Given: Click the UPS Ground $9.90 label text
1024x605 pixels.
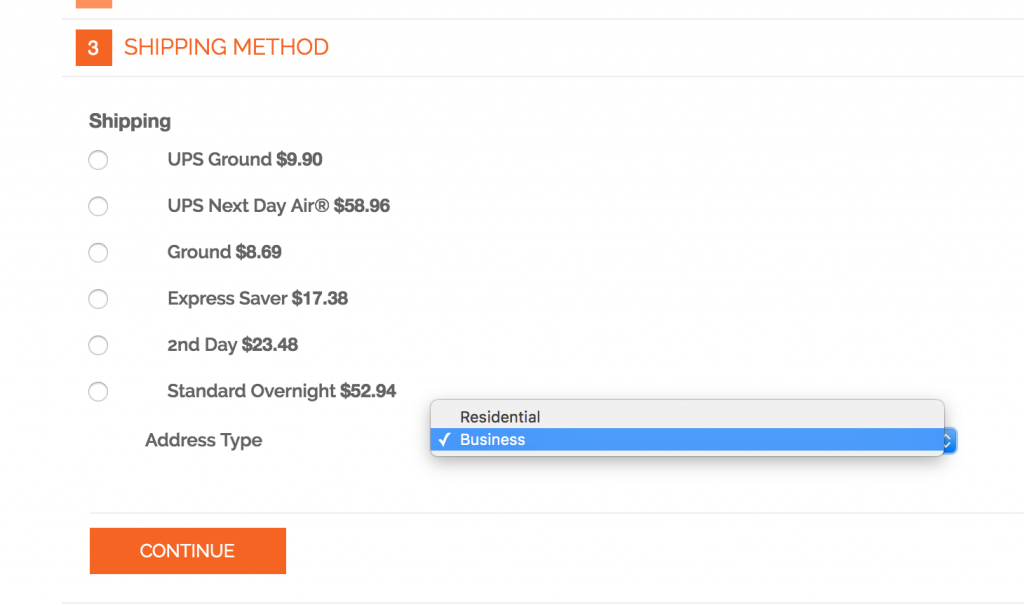Looking at the screenshot, I should [244, 160].
